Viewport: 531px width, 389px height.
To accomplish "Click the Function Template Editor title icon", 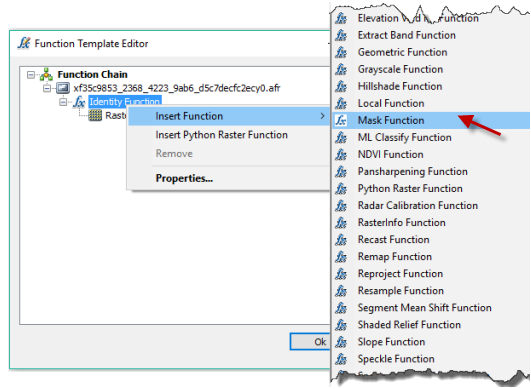I will pos(24,43).
